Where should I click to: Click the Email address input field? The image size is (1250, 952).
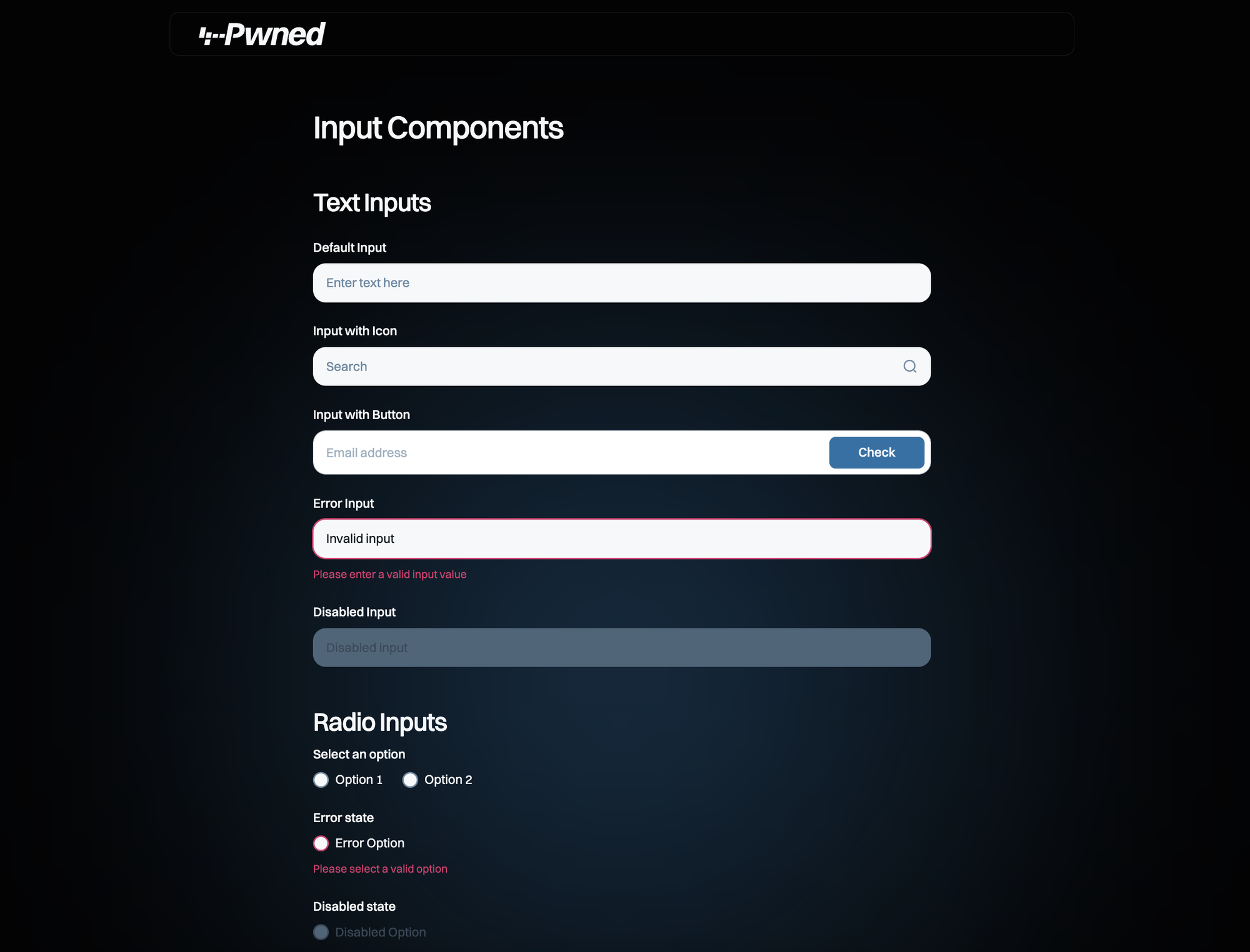(x=570, y=452)
